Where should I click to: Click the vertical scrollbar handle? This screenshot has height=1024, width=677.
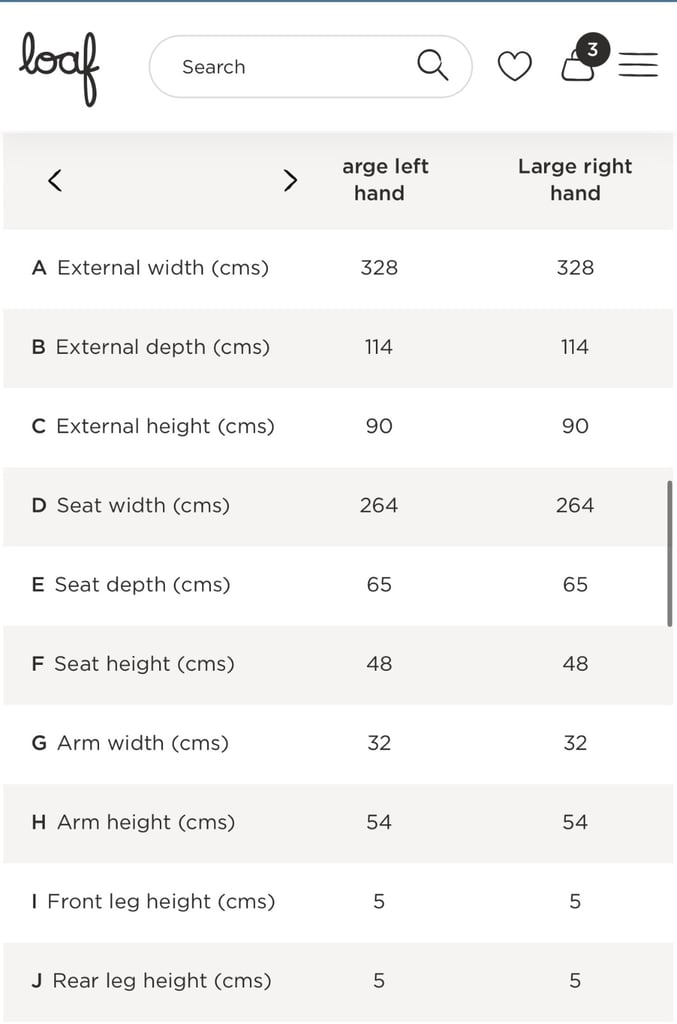[669, 554]
